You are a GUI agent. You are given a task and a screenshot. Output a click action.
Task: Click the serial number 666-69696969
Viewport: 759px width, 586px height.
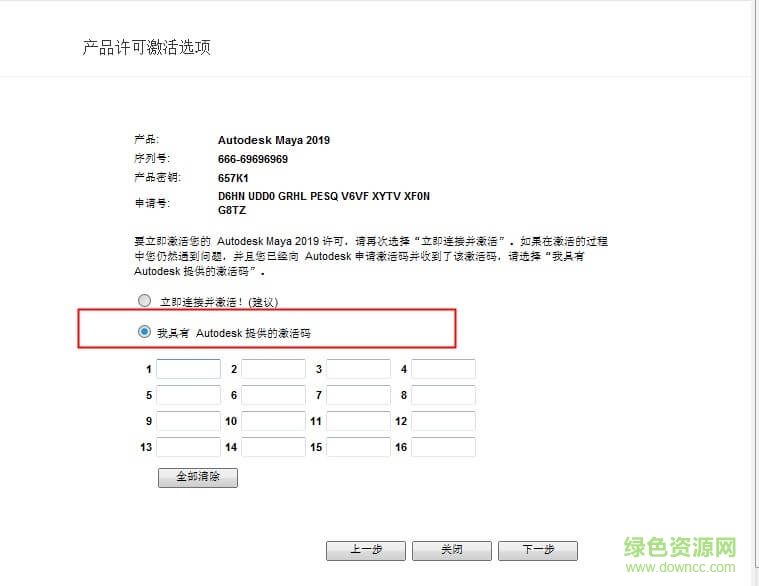point(253,159)
